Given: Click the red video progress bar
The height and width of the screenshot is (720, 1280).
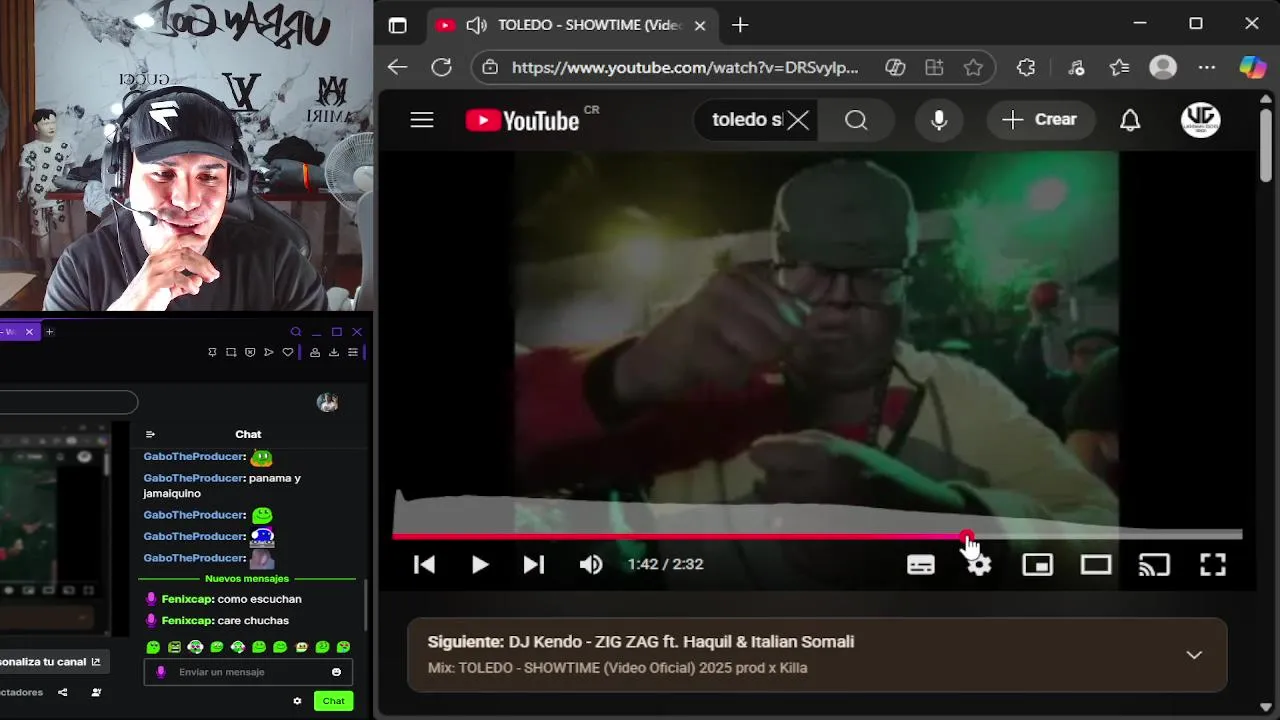Looking at the screenshot, I should [680, 536].
